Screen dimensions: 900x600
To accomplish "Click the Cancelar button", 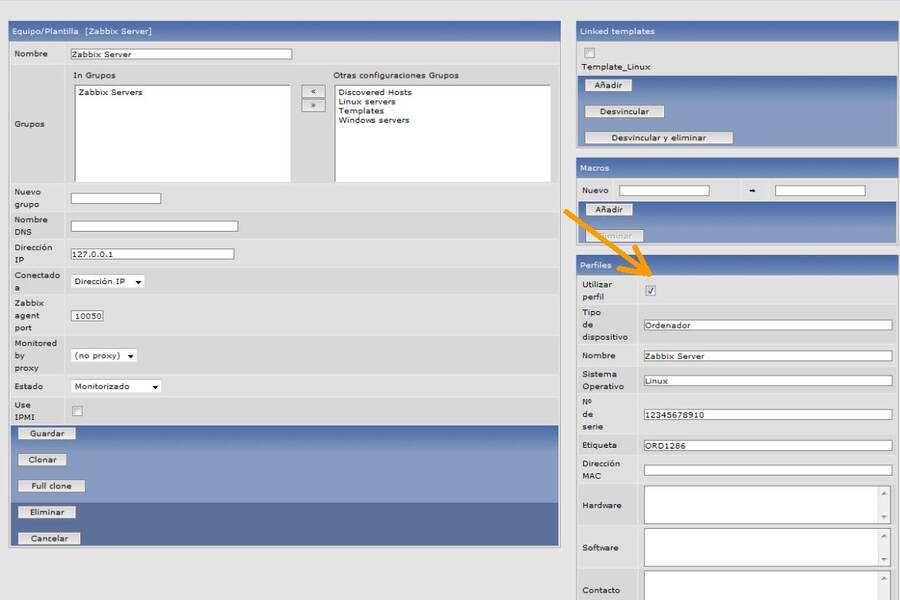I will pyautogui.click(x=49, y=538).
